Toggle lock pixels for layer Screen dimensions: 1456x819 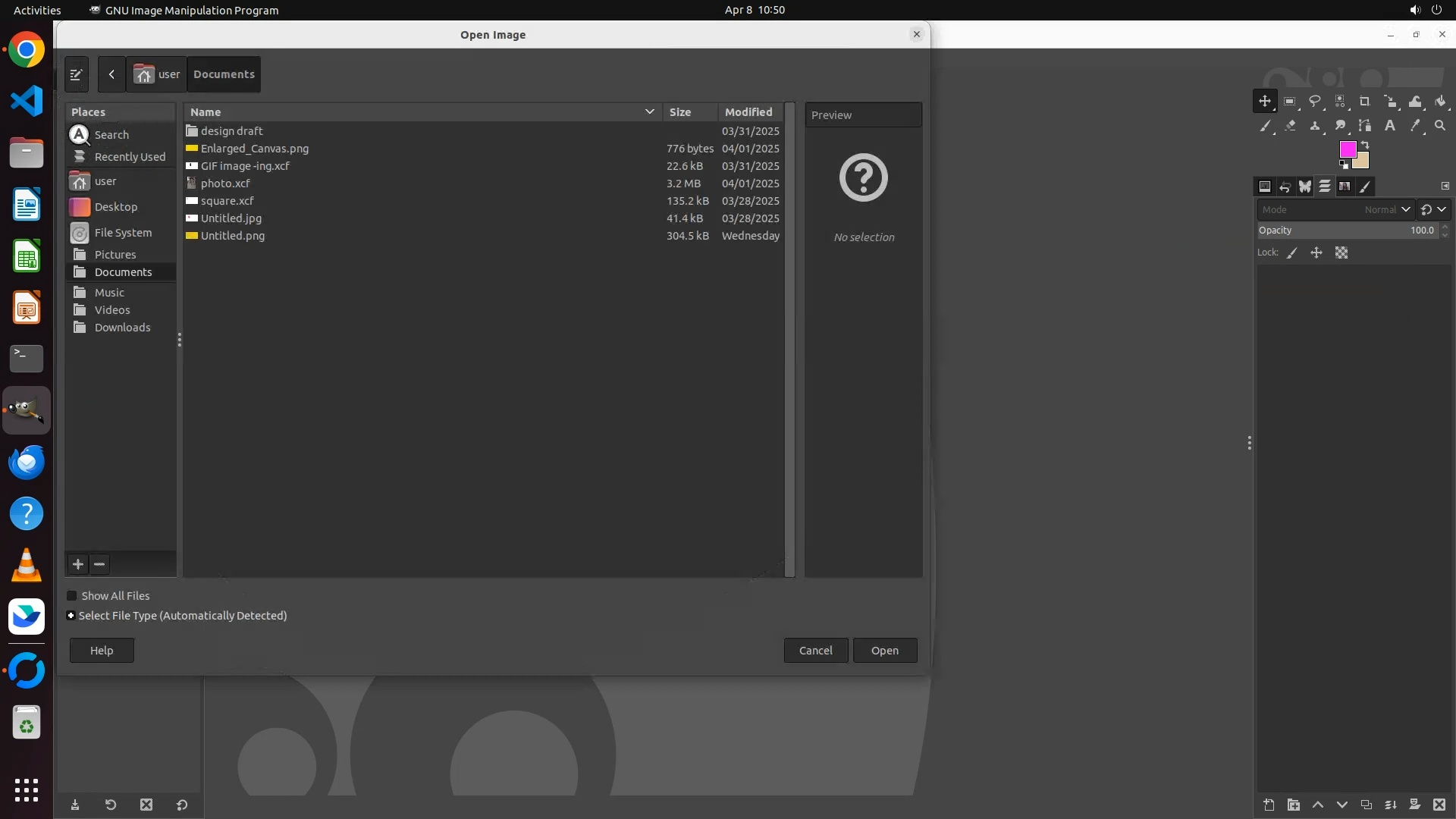[x=1292, y=253]
